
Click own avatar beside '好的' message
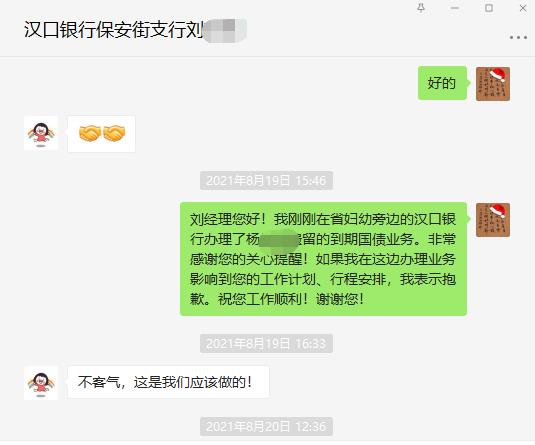tap(493, 84)
